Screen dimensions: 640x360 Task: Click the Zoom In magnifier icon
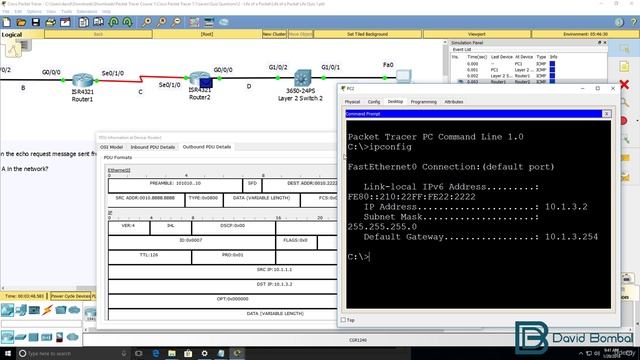[x=147, y=22]
